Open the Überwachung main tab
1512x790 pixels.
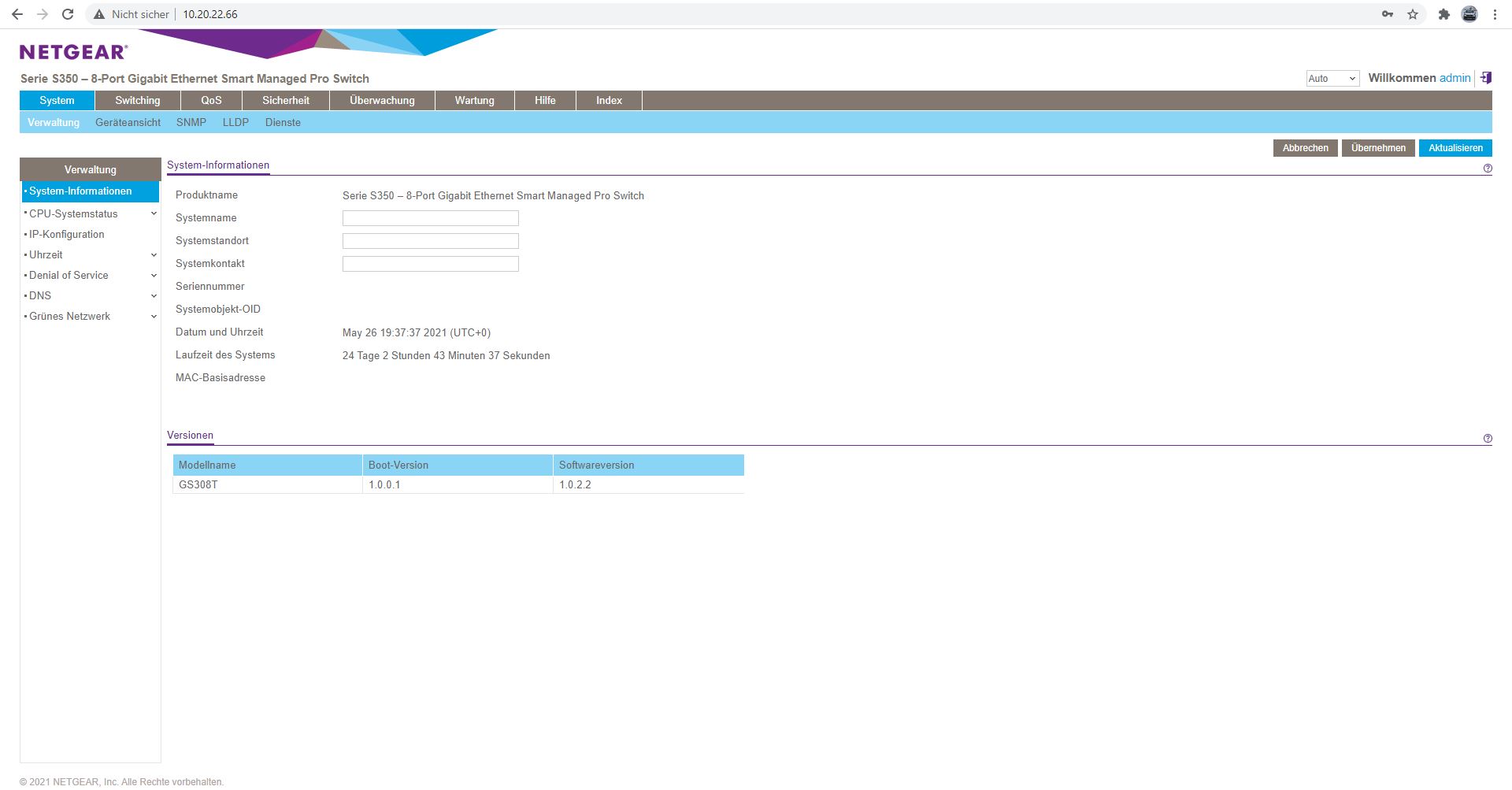coord(382,101)
